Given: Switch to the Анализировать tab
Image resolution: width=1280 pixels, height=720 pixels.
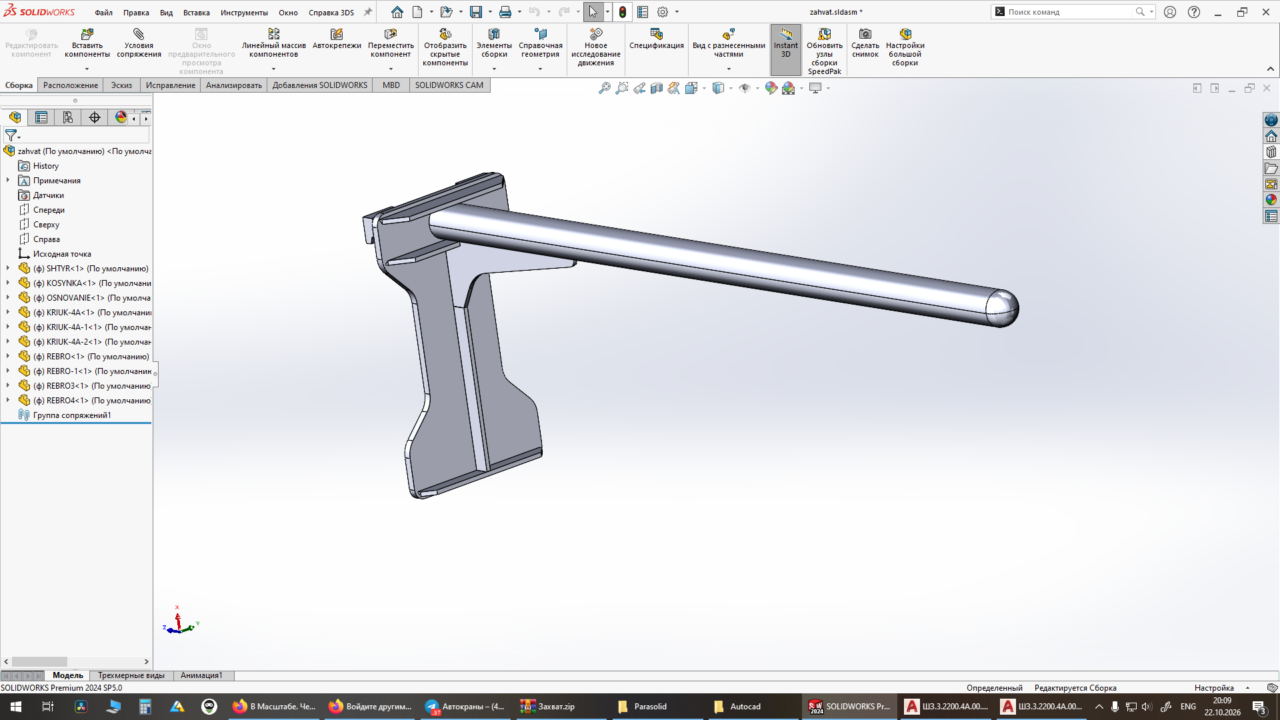Looking at the screenshot, I should pyautogui.click(x=233, y=85).
